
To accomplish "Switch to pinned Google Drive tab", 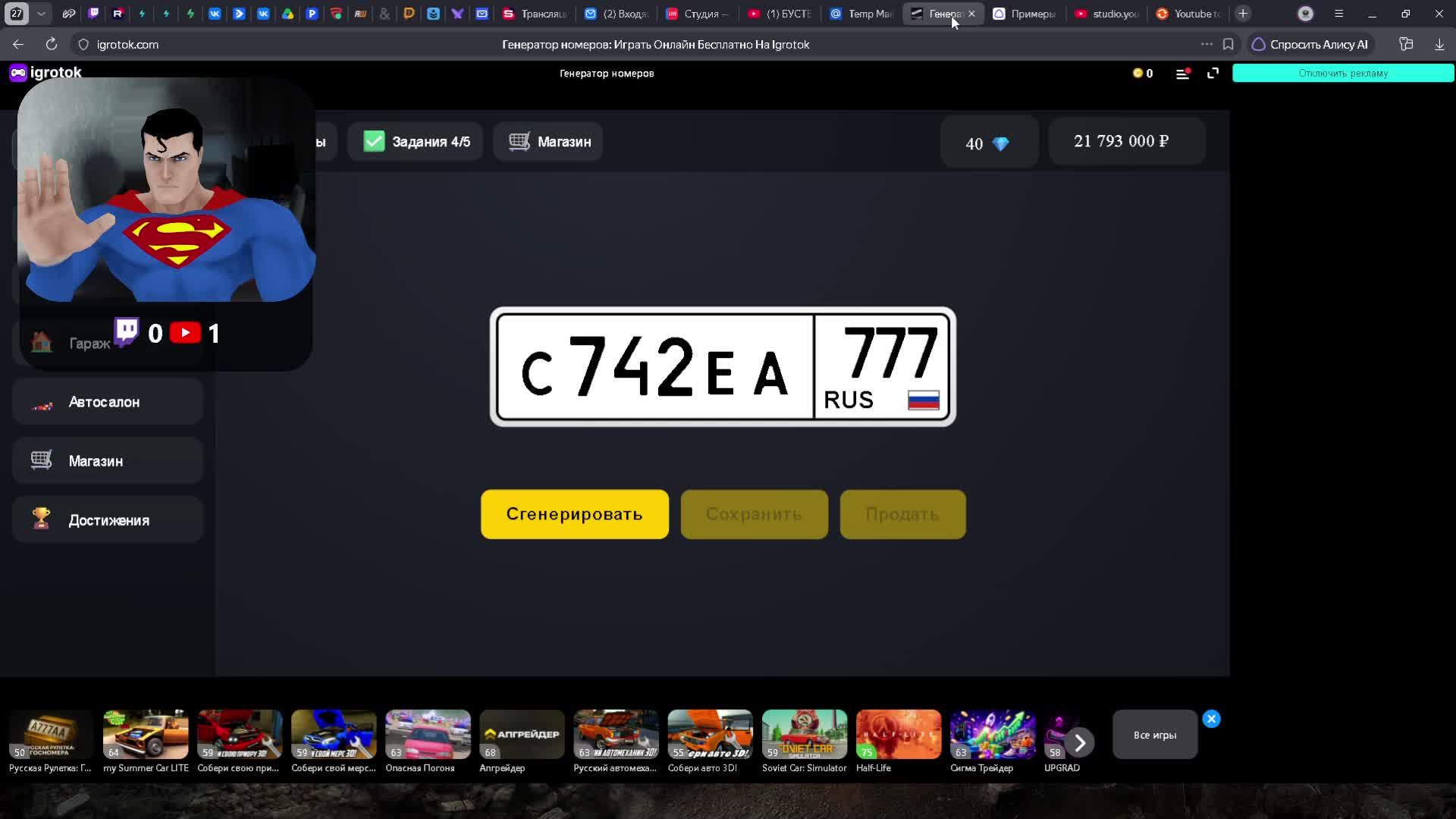I will tap(287, 14).
